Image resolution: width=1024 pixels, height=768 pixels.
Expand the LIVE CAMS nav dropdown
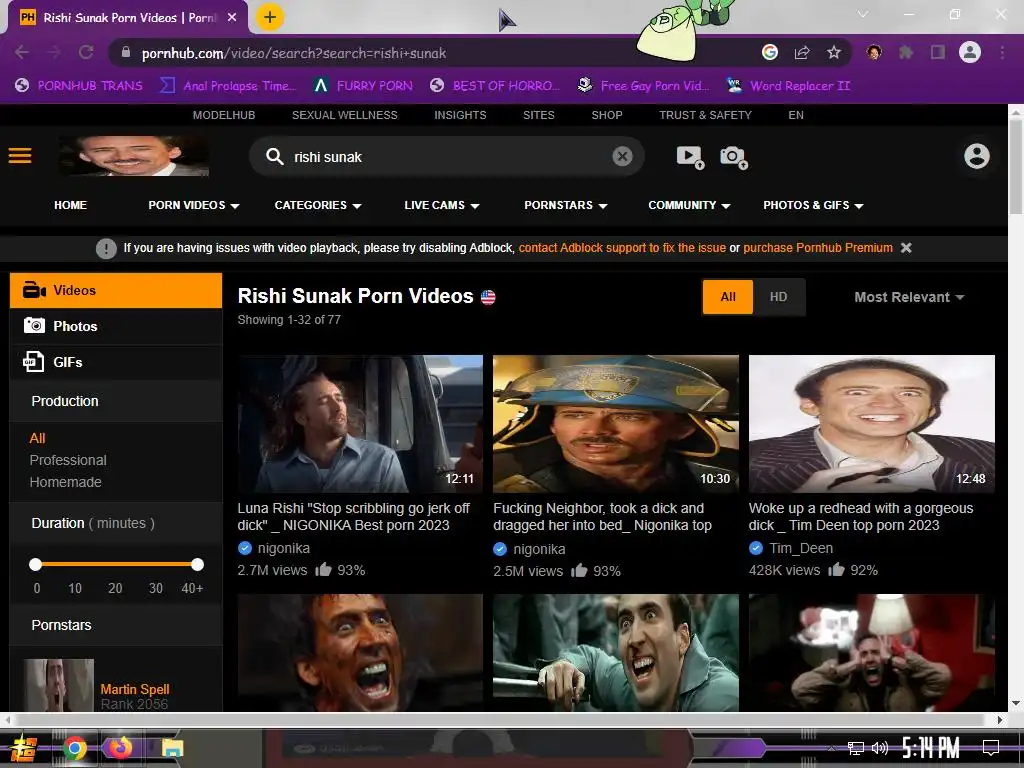point(441,205)
